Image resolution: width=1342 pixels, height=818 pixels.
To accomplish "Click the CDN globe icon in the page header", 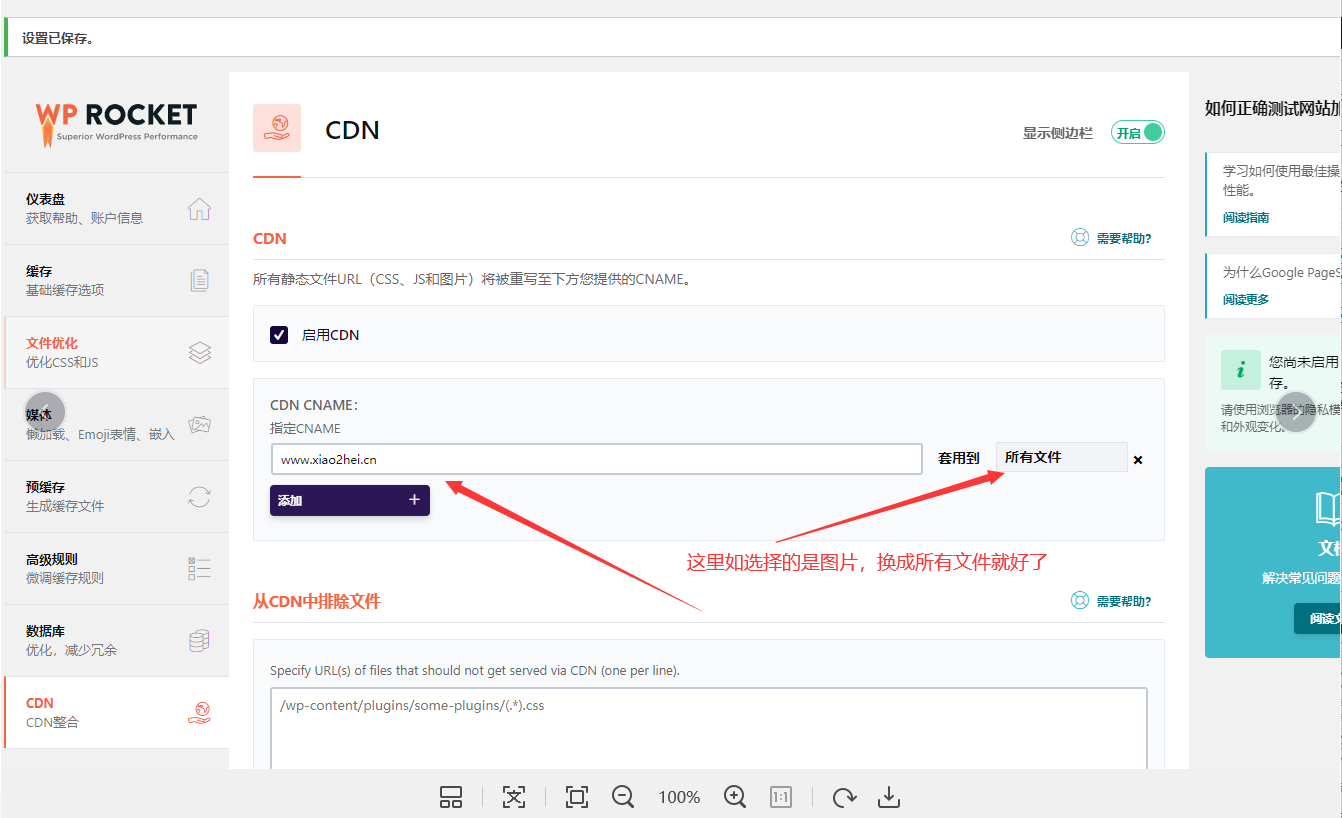I will pyautogui.click(x=277, y=128).
